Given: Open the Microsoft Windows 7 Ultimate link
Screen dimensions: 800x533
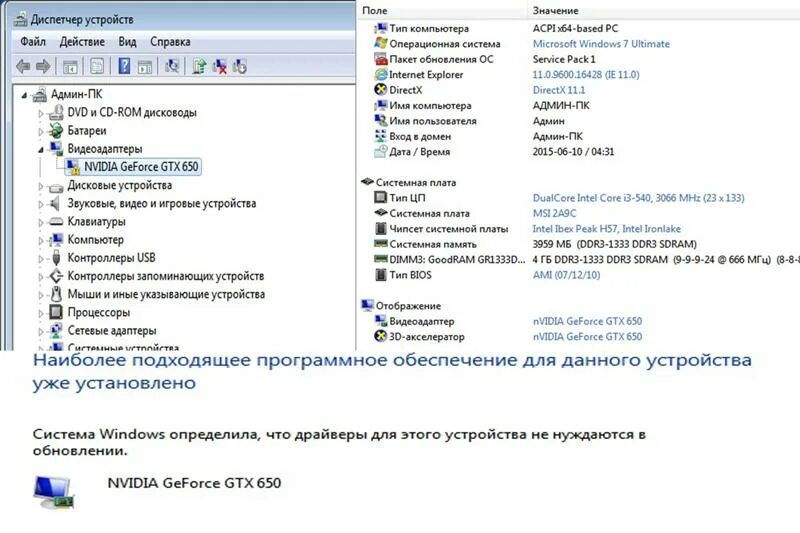Looking at the screenshot, I should click(601, 44).
